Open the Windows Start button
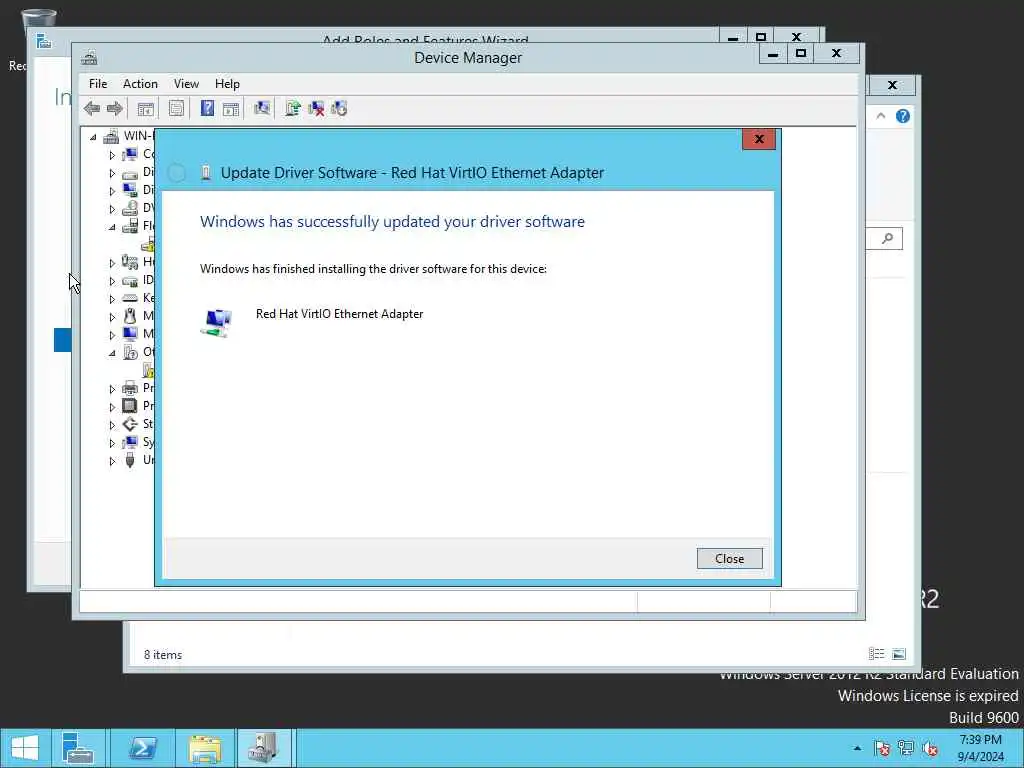The width and height of the screenshot is (1024, 768). click(x=25, y=748)
